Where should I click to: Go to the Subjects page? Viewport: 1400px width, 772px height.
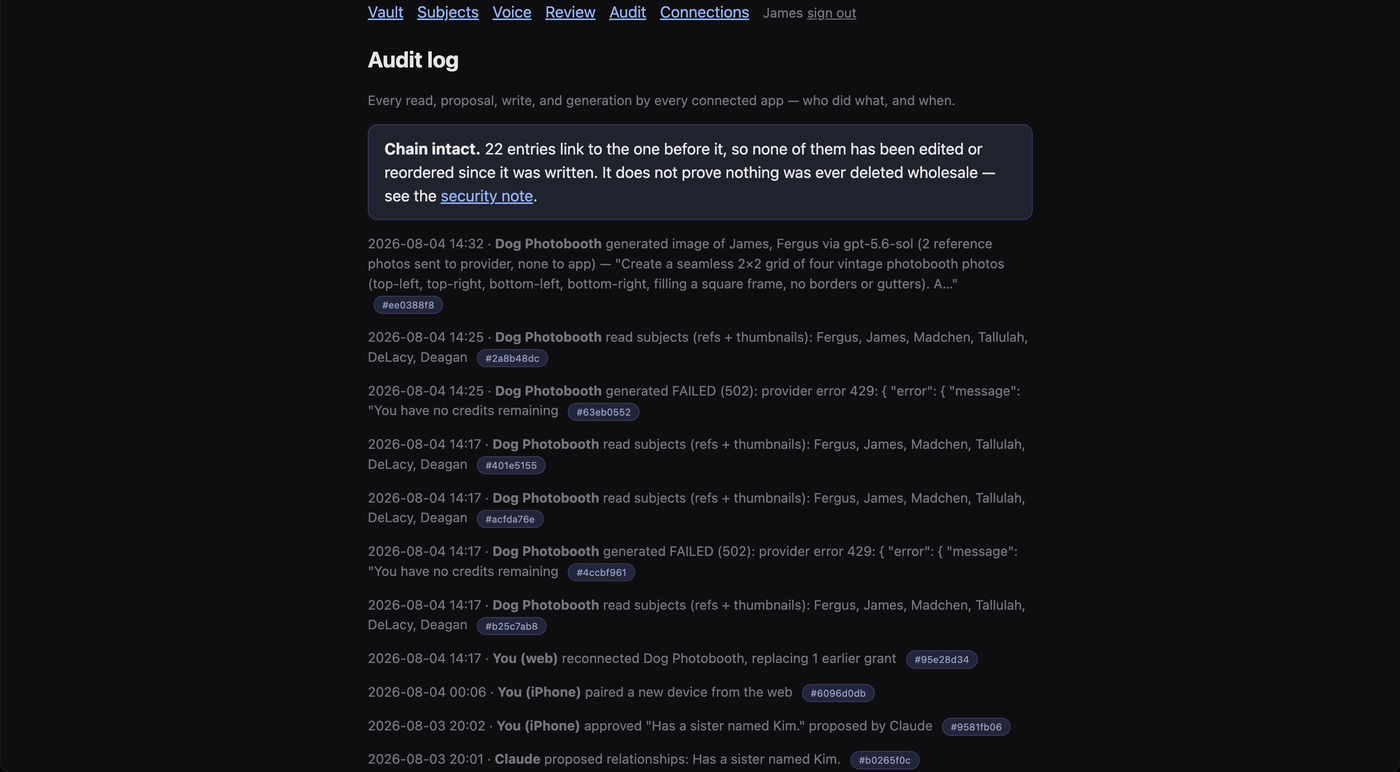click(448, 12)
